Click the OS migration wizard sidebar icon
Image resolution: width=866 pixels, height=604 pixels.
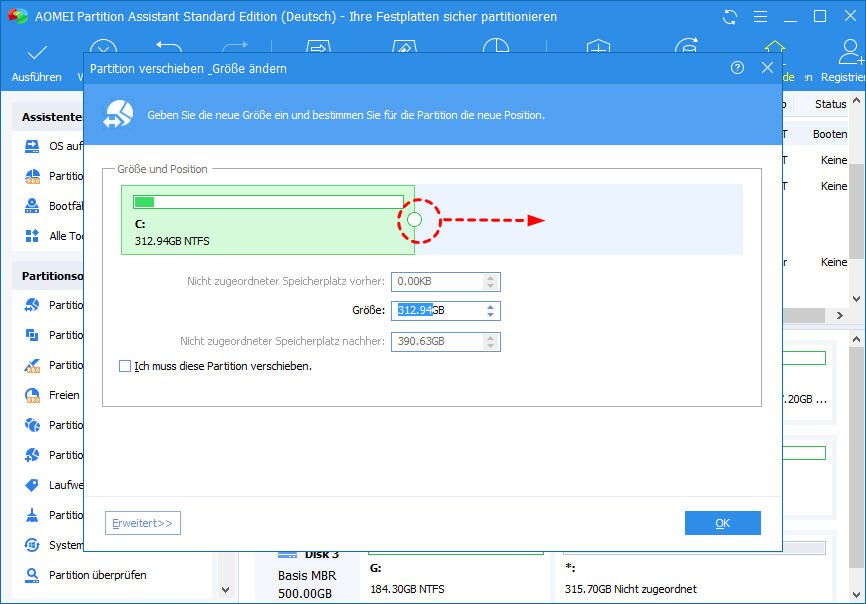coord(30,146)
